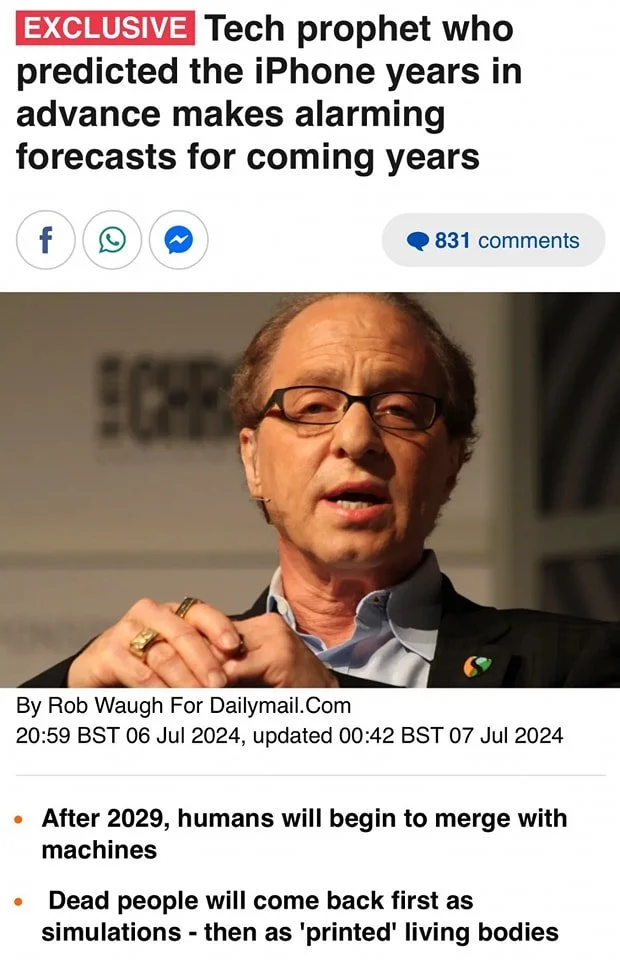Click the man's black-framed glasses in photo
Screen dimensions: 620x960
click(x=352, y=408)
